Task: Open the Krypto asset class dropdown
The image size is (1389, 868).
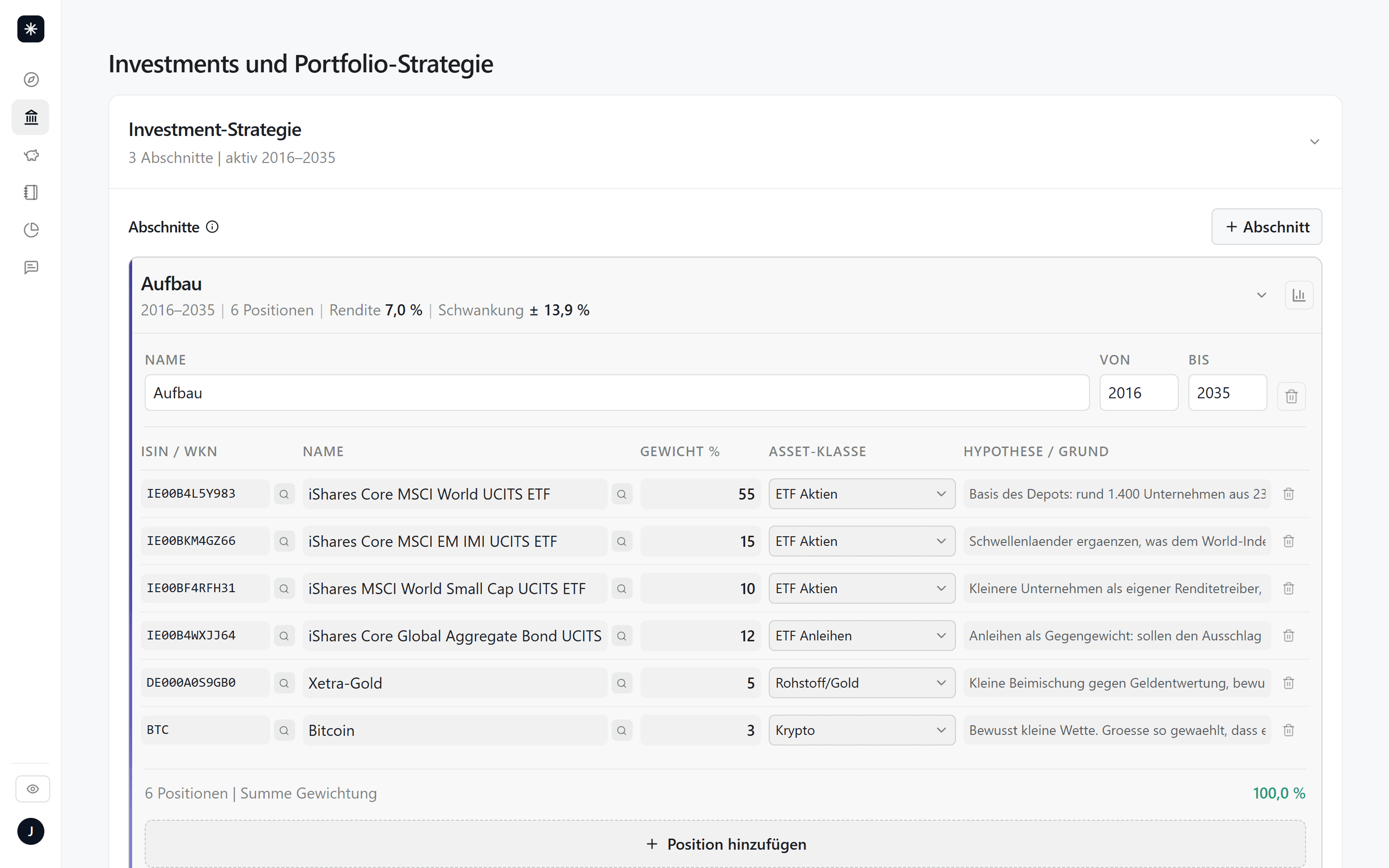Action: 861,730
